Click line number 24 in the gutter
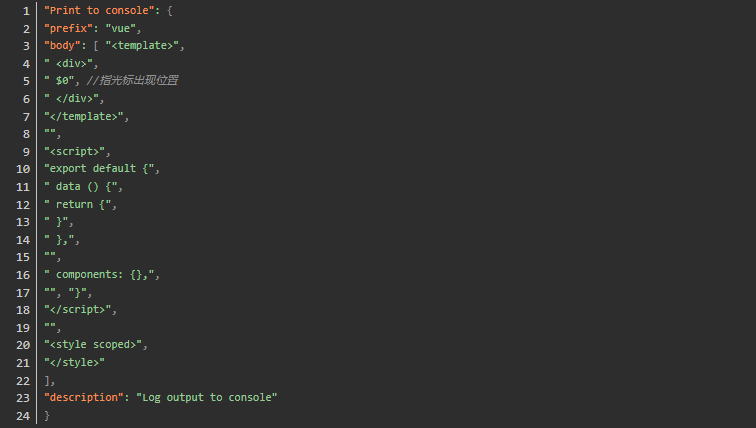 click(25, 415)
